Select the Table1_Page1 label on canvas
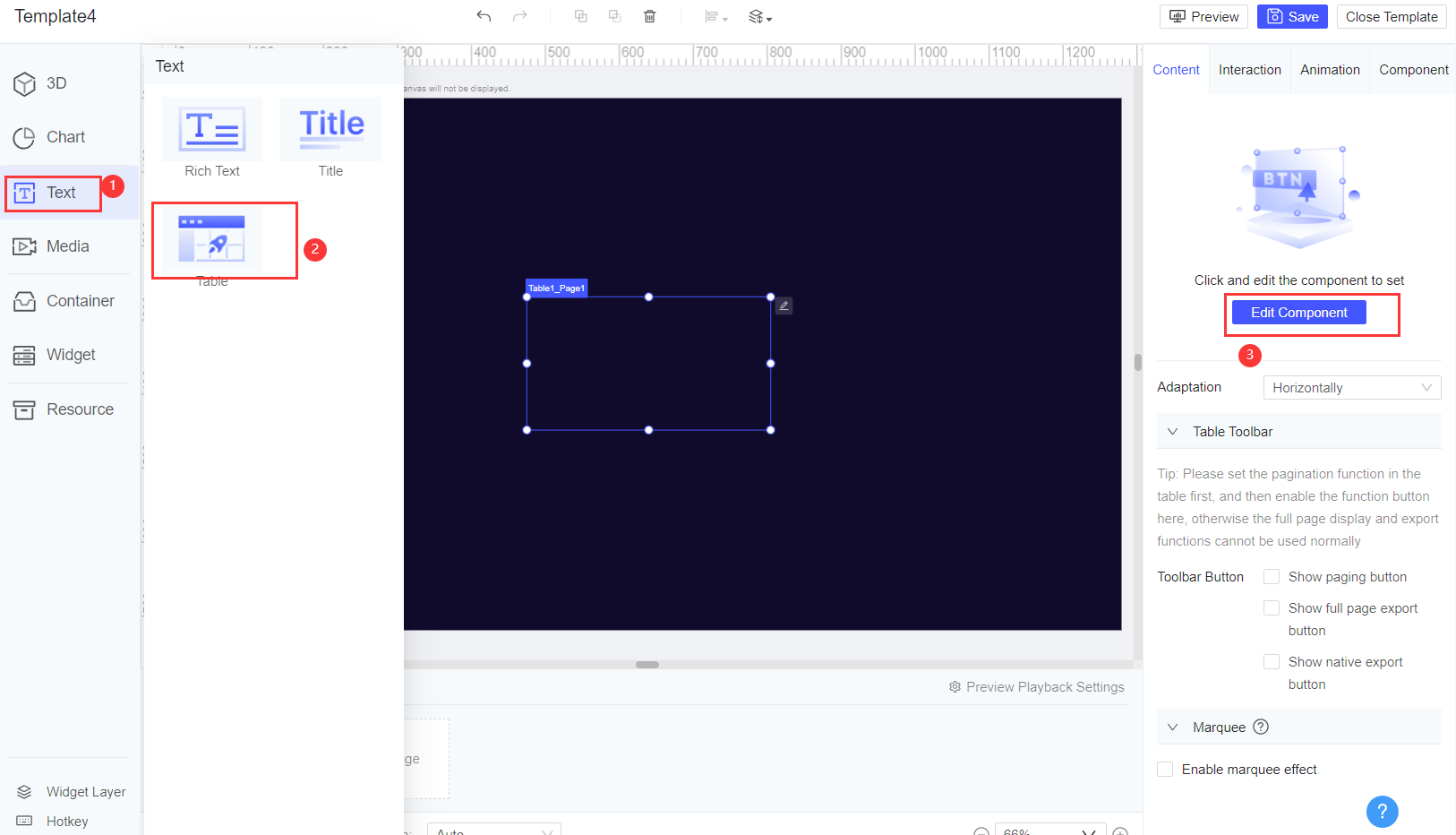 point(556,288)
